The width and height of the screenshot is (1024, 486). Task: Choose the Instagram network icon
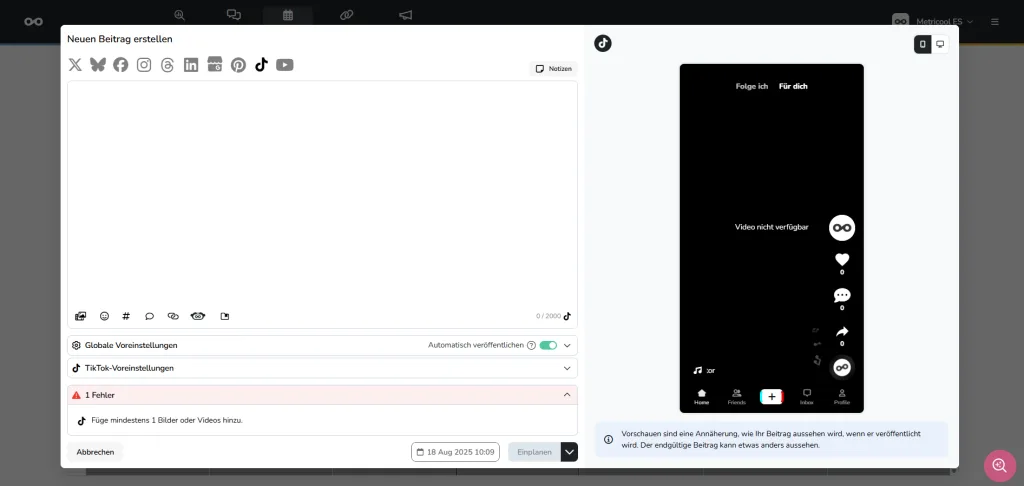point(144,65)
